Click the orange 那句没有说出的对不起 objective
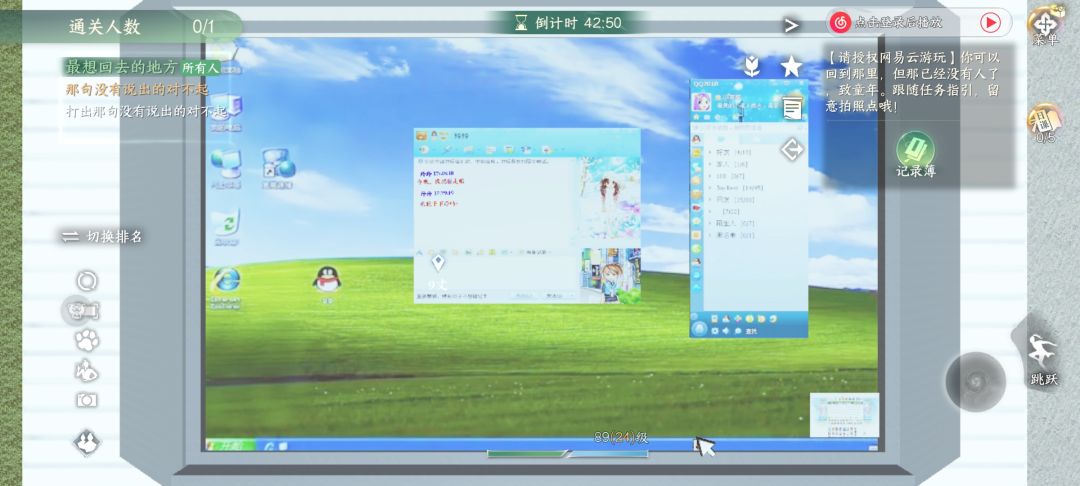Screen dimensions: 1080x486 136,89
